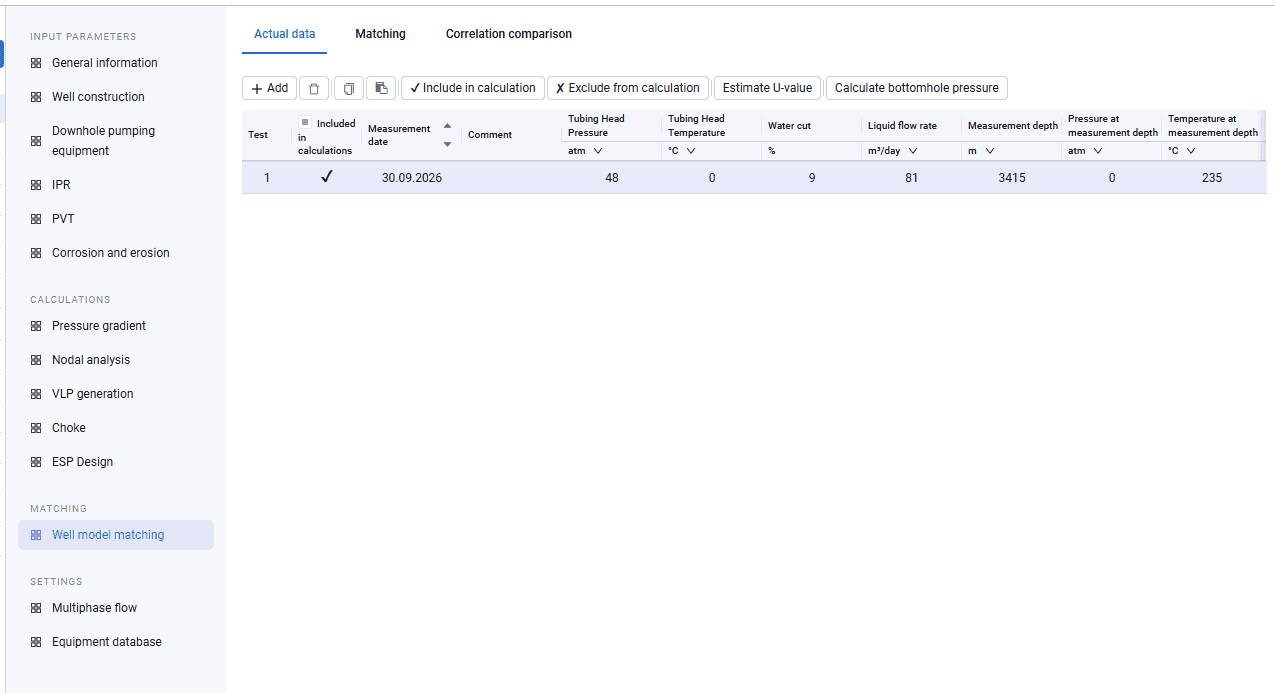Switch to the Matching tab
The height and width of the screenshot is (693, 1275).
[380, 34]
